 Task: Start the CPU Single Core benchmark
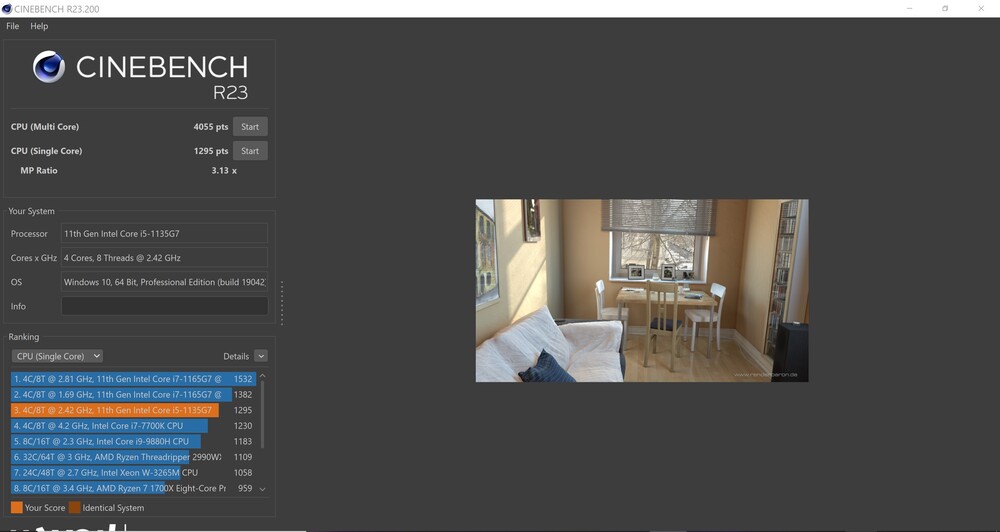(250, 151)
